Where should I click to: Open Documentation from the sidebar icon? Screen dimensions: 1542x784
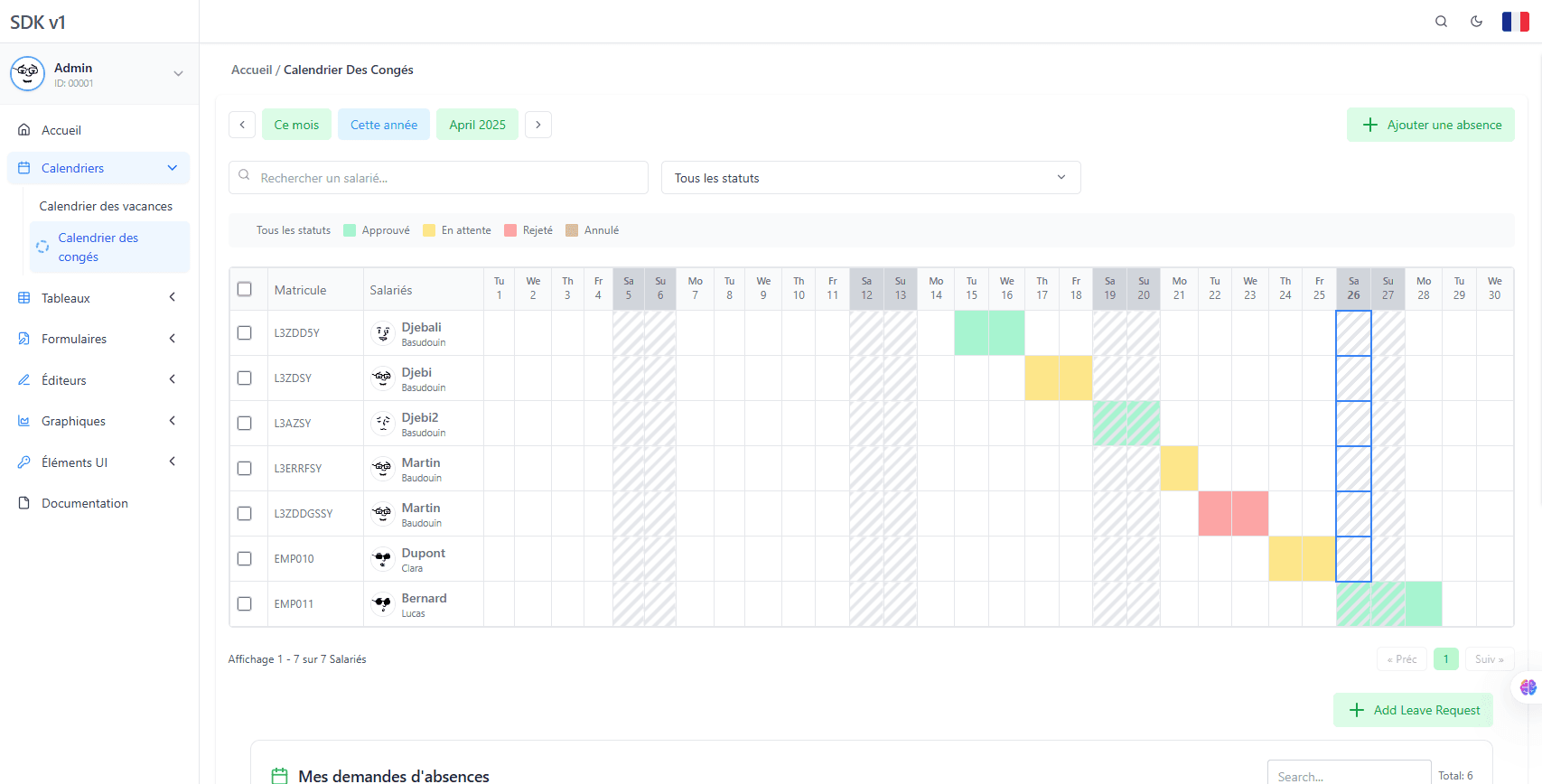[x=24, y=503]
